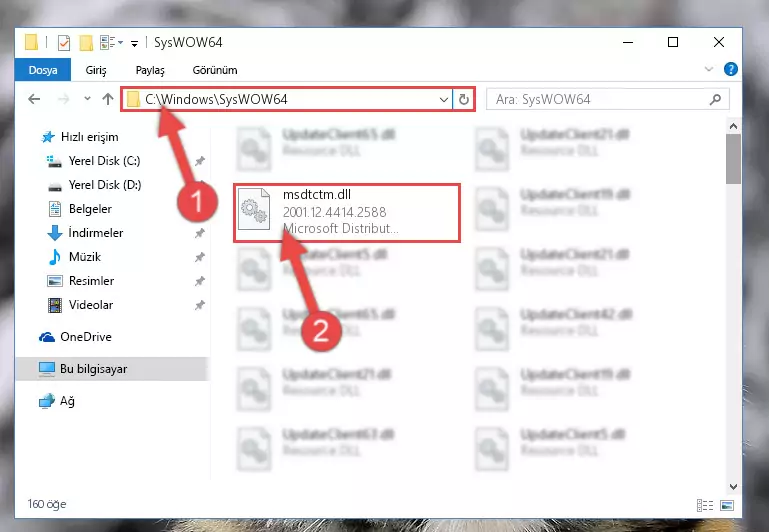769x532 pixels.
Task: Switch to large thumbnails view icon
Action: coord(727,505)
